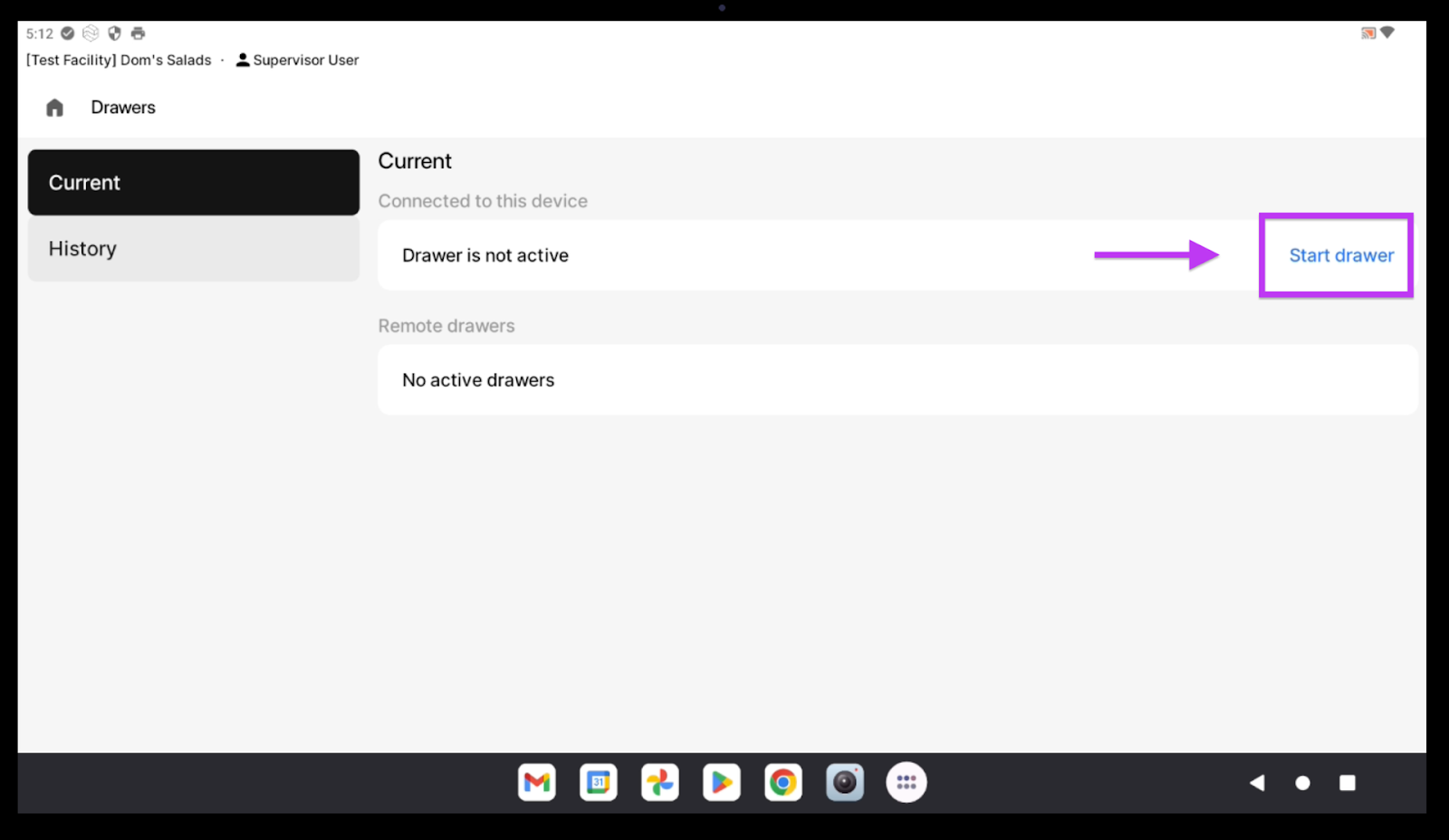Select the Current tab in sidebar
Viewport: 1449px width, 840px height.
(x=193, y=182)
